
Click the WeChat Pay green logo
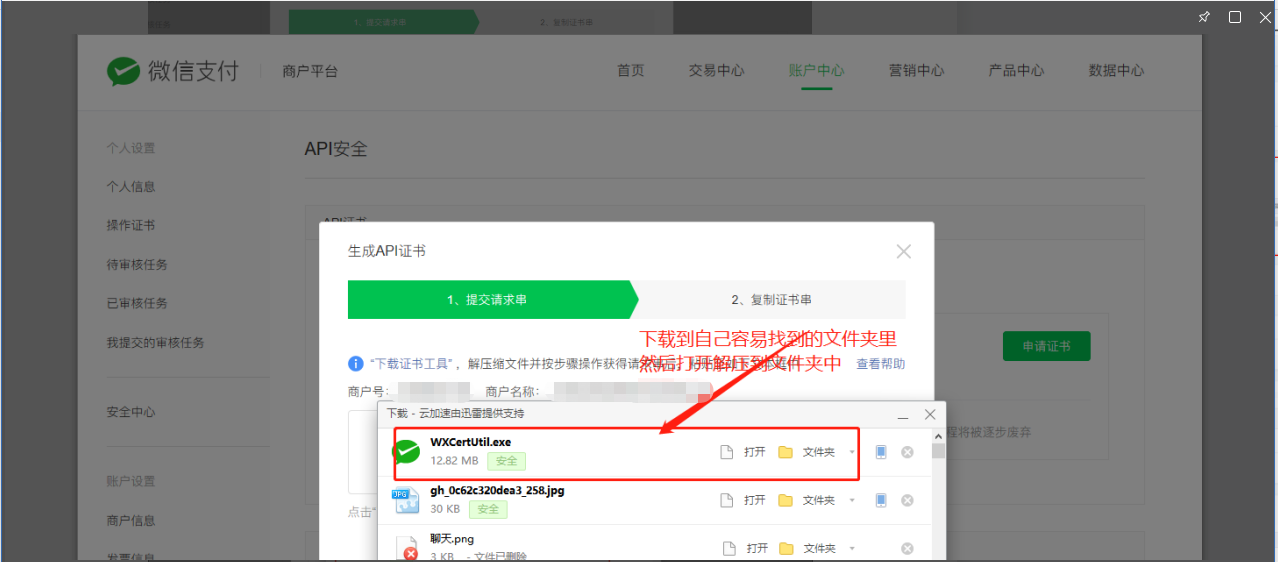(x=123, y=71)
